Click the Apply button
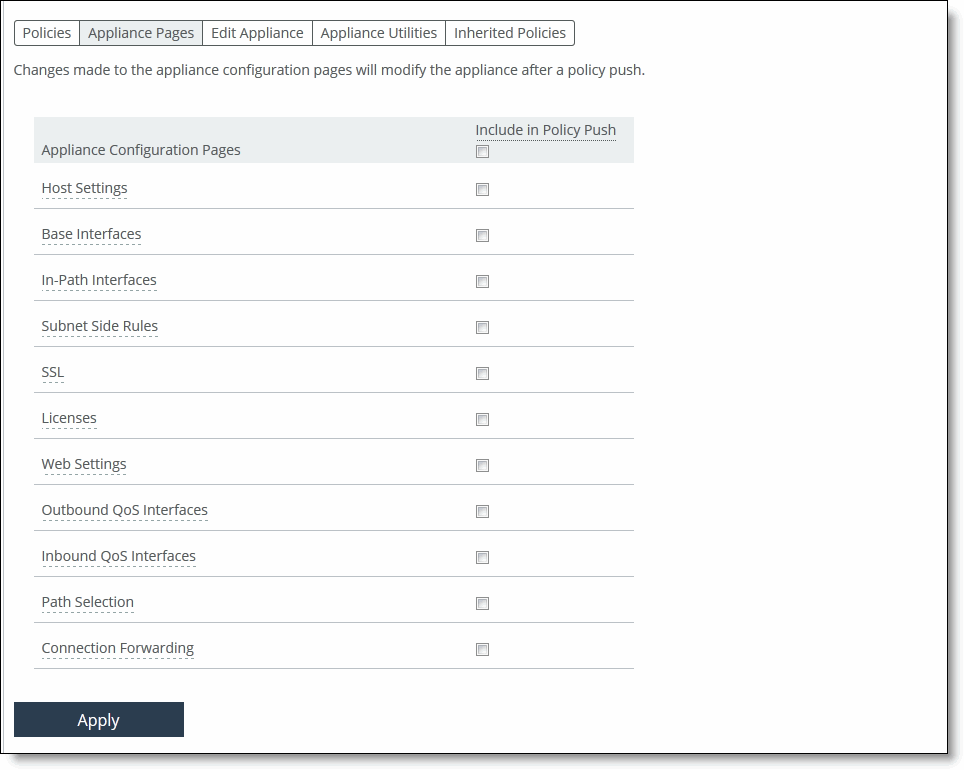The width and height of the screenshot is (964, 770). pos(98,719)
